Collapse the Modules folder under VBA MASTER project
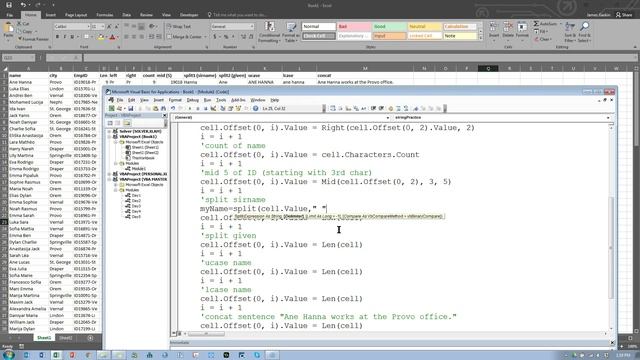This screenshot has width=640, height=360. [x=116, y=190]
